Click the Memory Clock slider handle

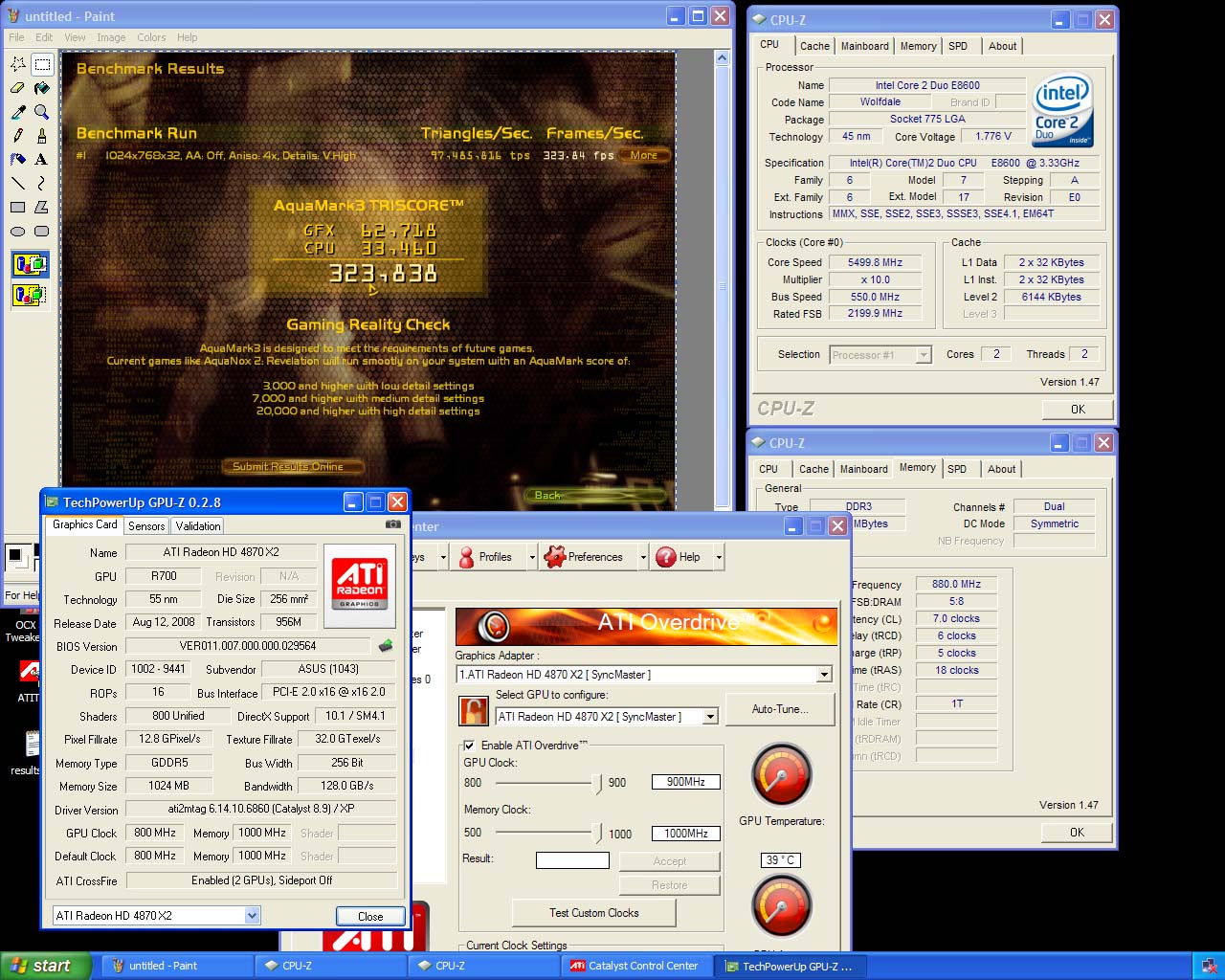click(x=599, y=834)
